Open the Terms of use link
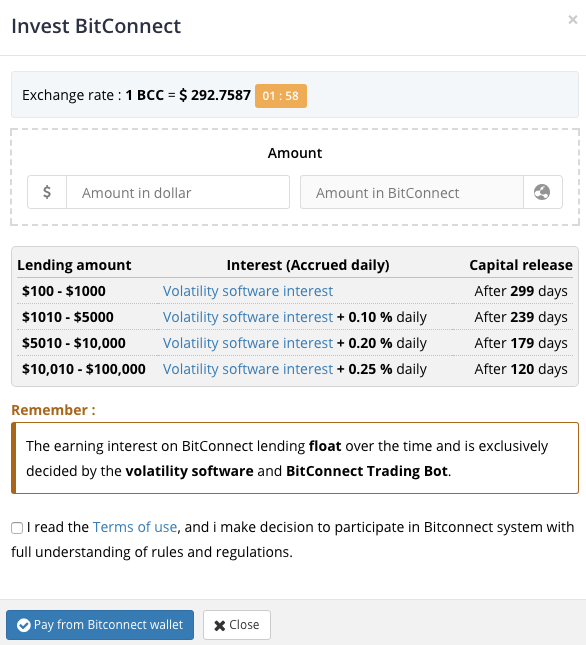 (x=135, y=527)
